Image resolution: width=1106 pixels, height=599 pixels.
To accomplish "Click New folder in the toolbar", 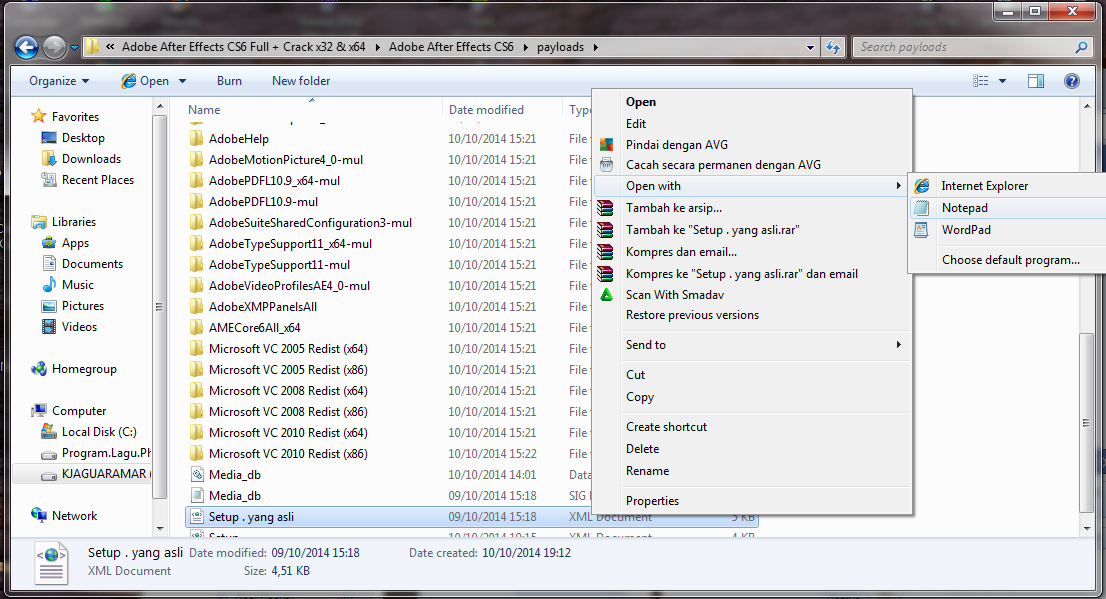I will pyautogui.click(x=301, y=81).
